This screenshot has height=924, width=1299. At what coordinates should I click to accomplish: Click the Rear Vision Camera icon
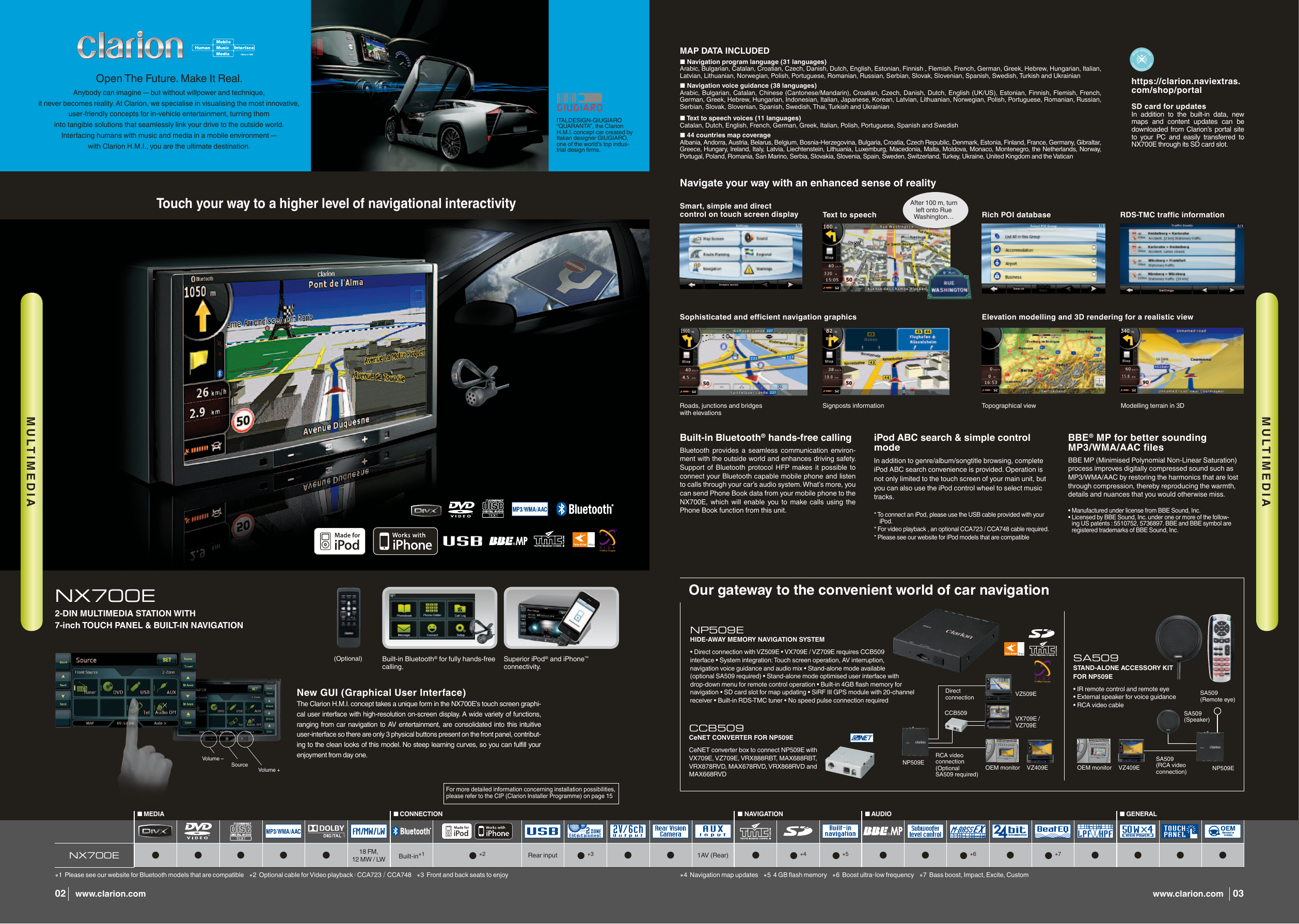click(670, 831)
